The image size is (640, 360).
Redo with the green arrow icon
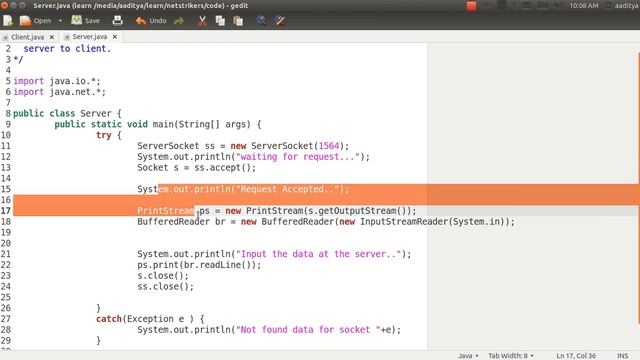[x=179, y=20]
